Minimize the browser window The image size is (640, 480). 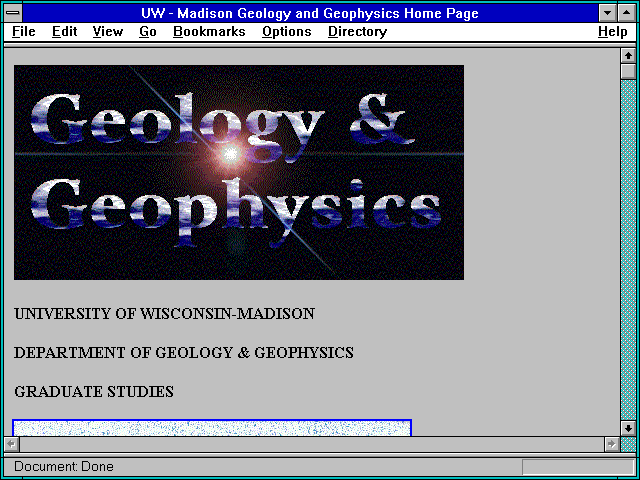pyautogui.click(x=607, y=13)
